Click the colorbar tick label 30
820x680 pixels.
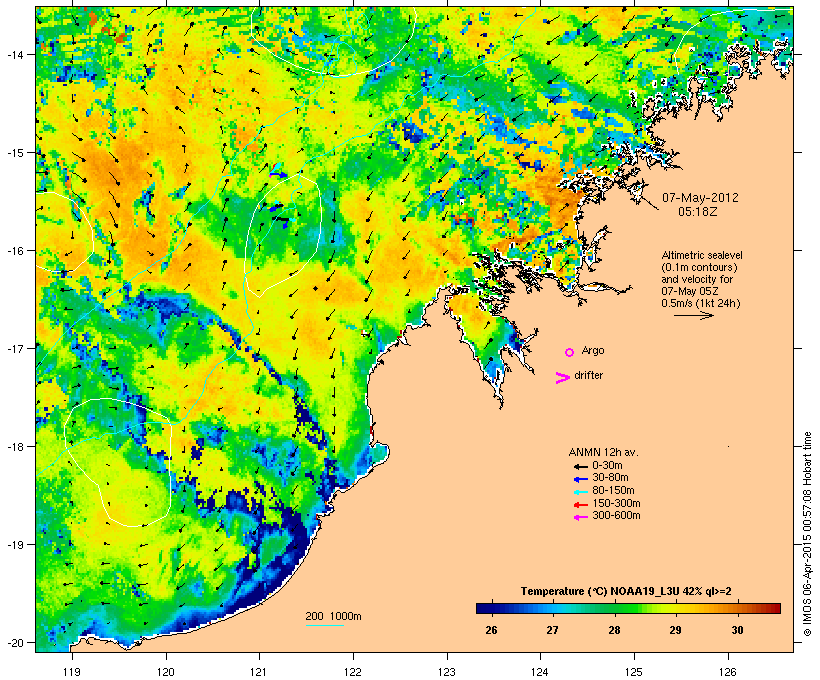point(737,630)
